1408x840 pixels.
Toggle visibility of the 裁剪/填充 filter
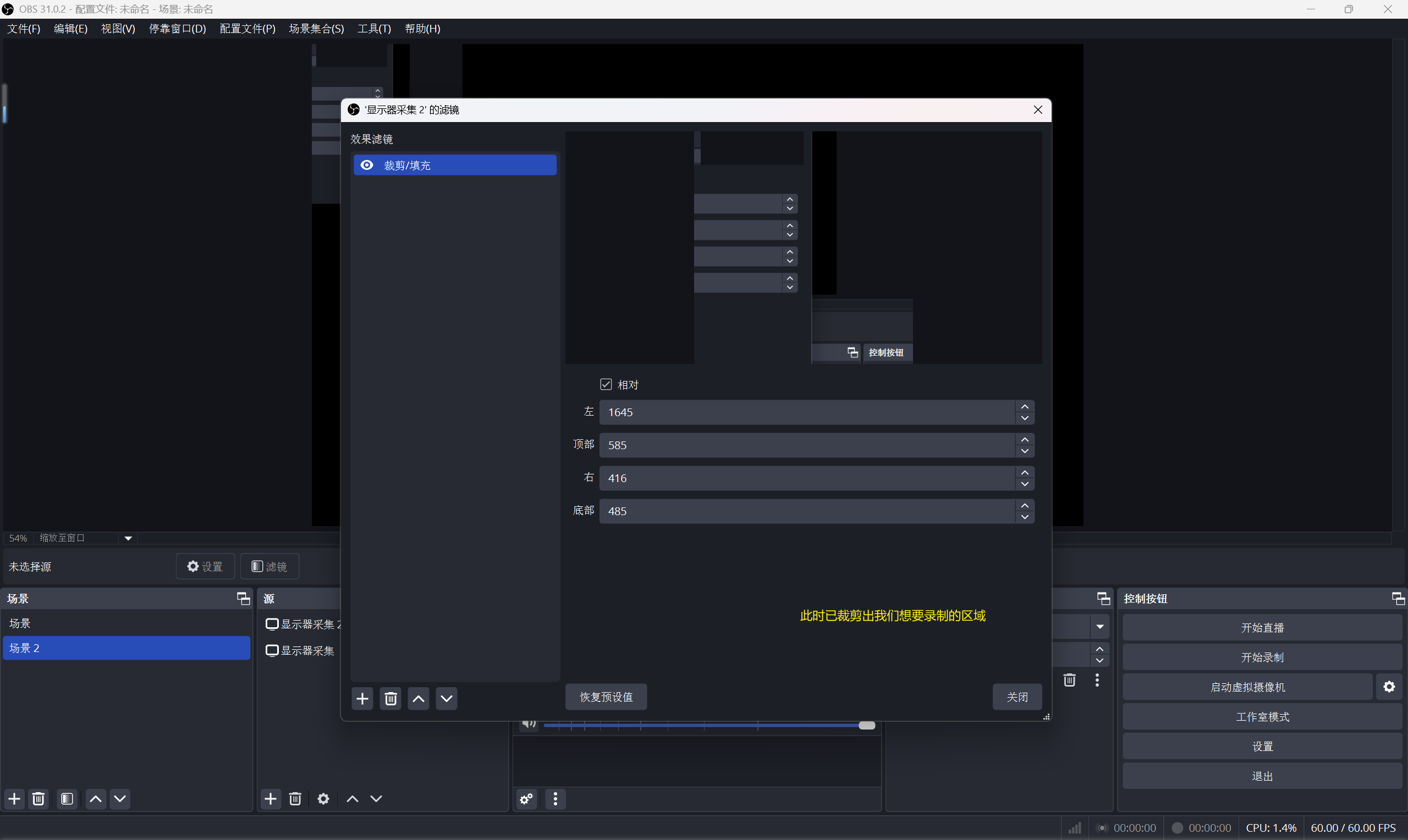(366, 165)
